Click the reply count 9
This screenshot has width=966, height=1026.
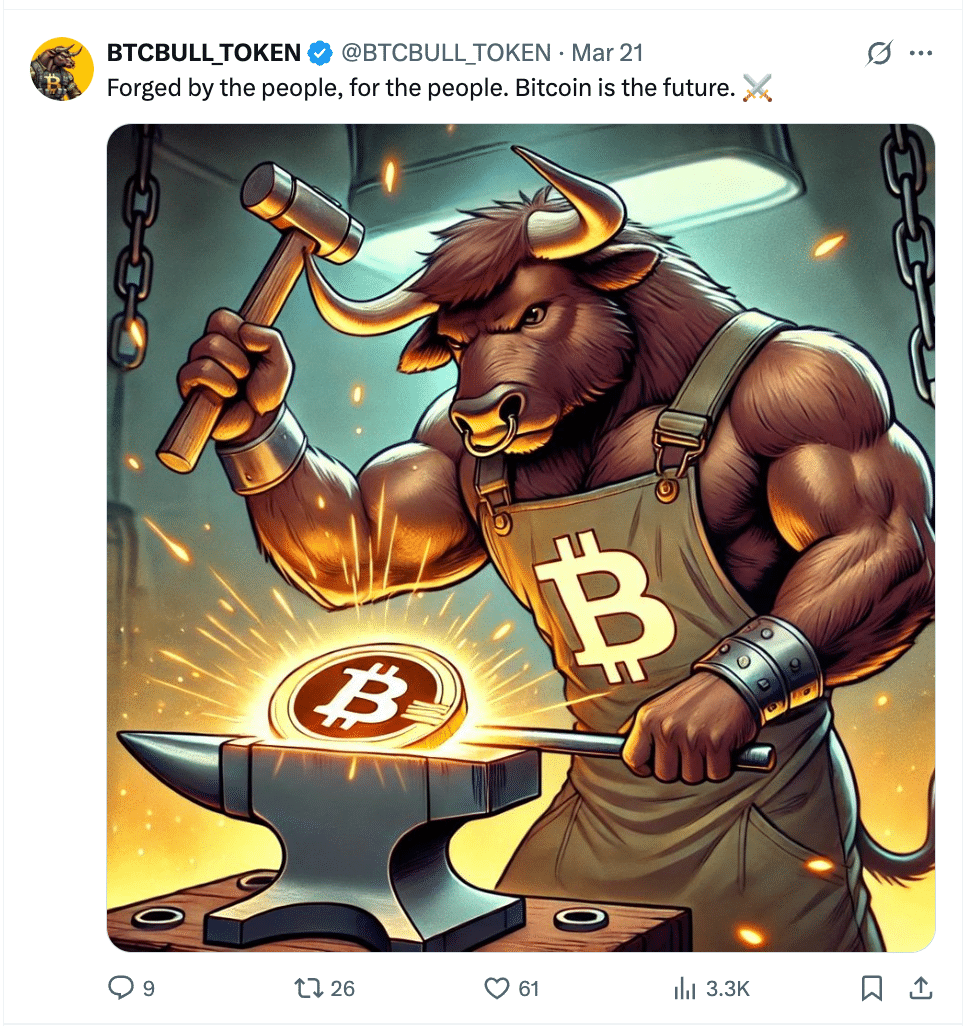point(149,988)
